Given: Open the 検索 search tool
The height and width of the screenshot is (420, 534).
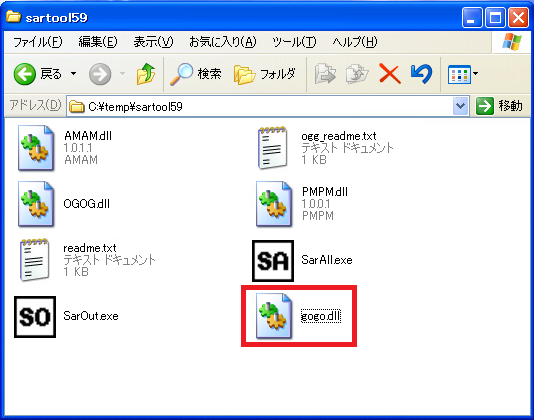Looking at the screenshot, I should [x=196, y=74].
